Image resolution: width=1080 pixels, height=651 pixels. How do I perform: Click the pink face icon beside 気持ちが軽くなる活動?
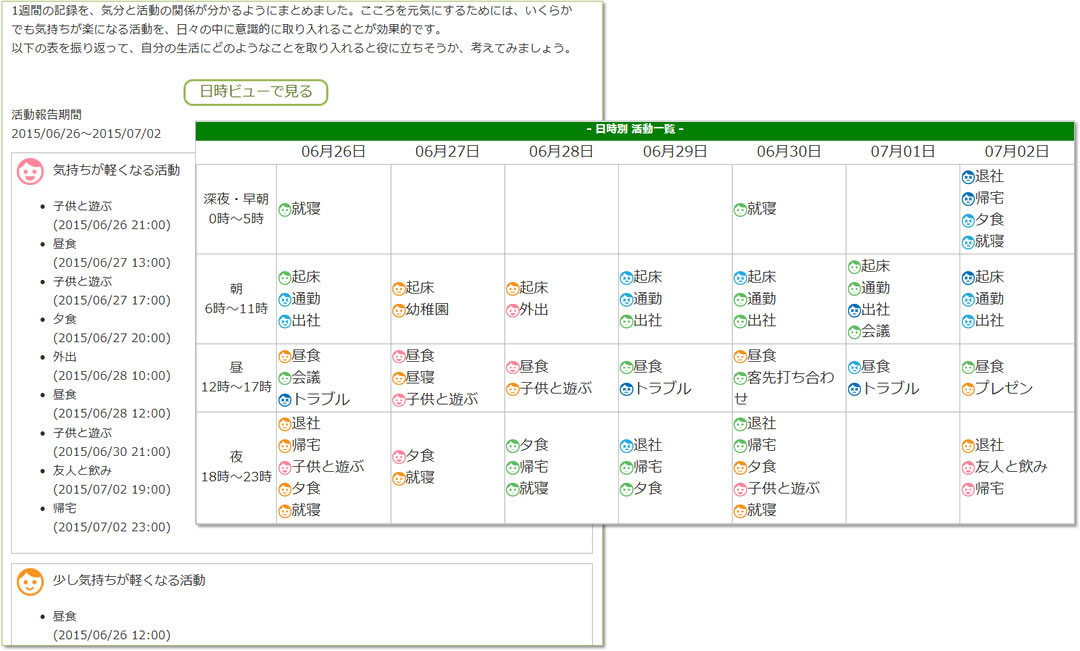pyautogui.click(x=30, y=172)
